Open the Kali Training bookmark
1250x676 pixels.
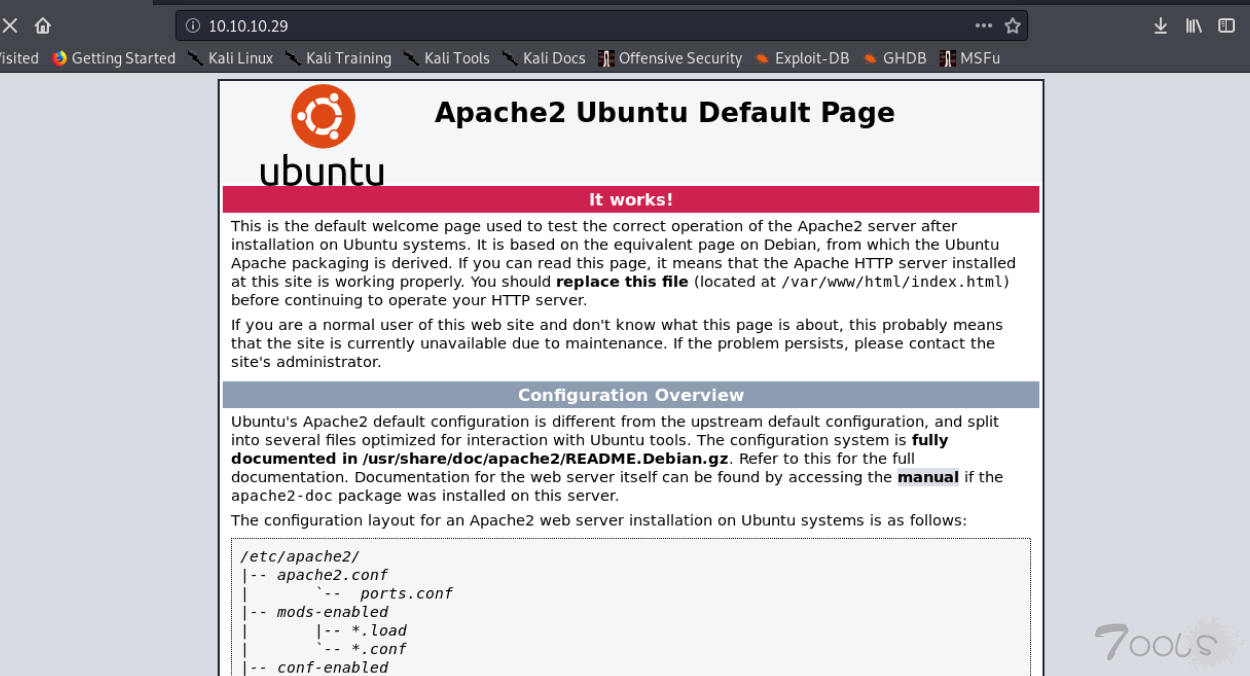[338, 58]
